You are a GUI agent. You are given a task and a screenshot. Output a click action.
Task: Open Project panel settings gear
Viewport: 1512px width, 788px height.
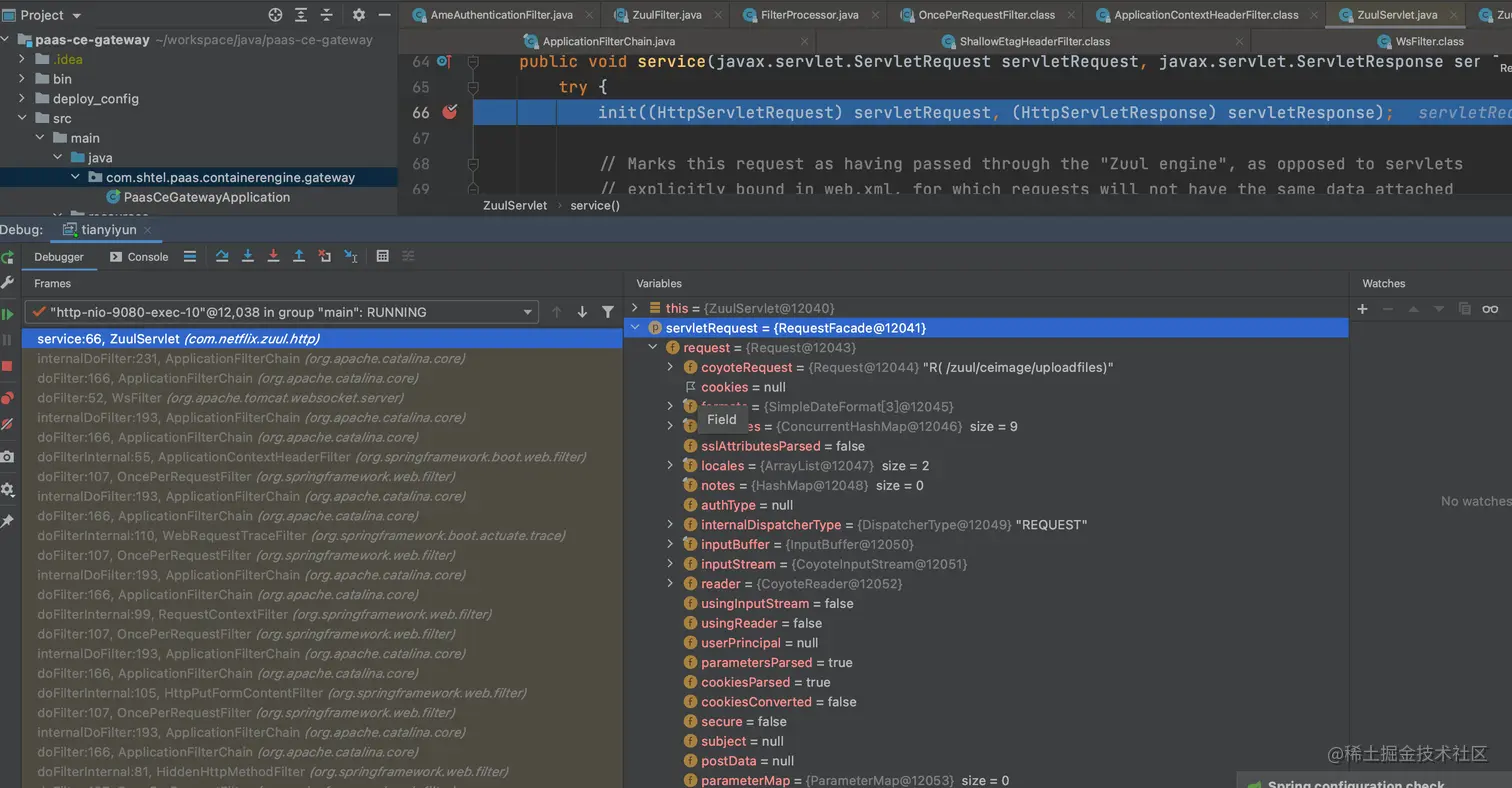359,15
